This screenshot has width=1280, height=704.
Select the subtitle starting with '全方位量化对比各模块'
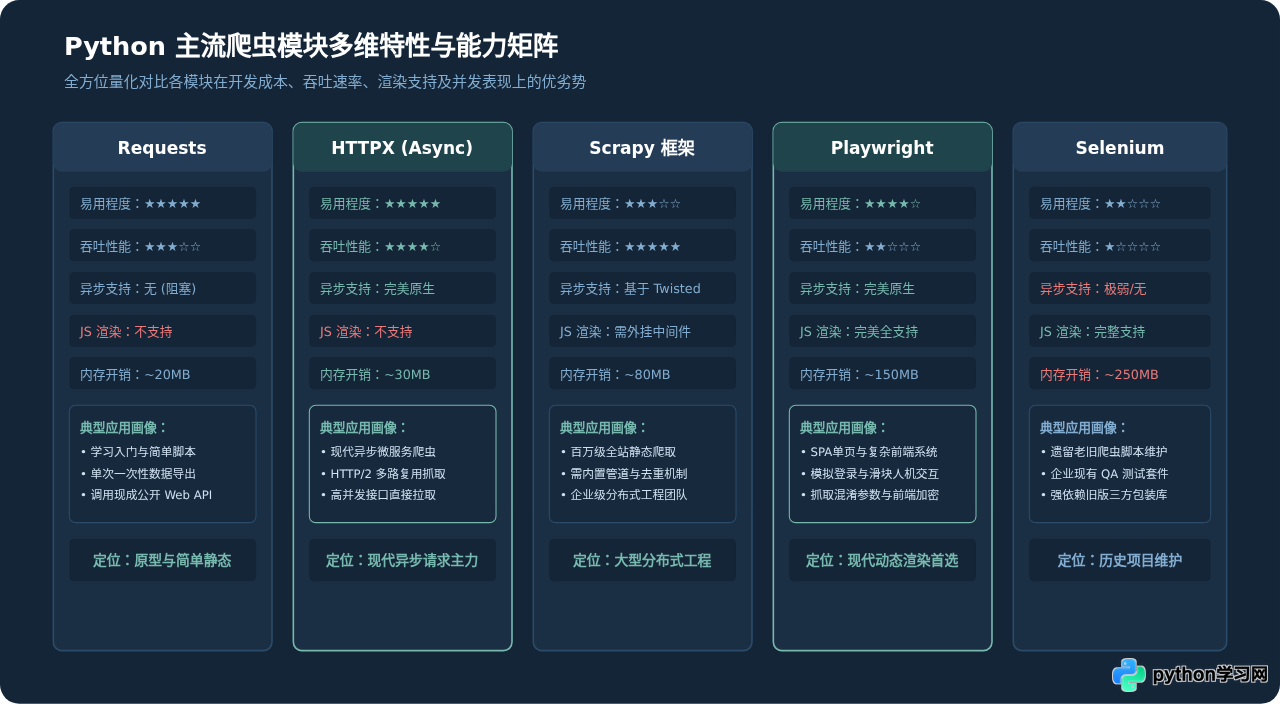(325, 82)
